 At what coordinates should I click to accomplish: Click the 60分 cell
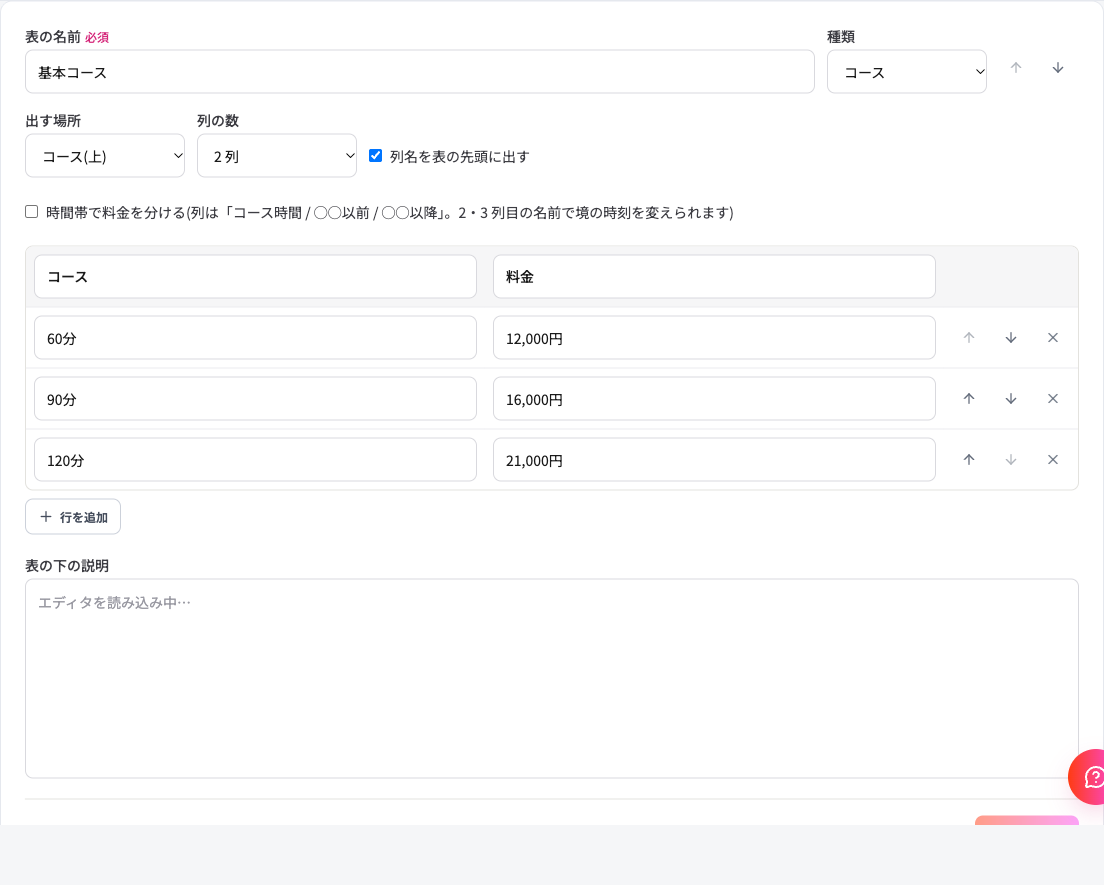[256, 338]
